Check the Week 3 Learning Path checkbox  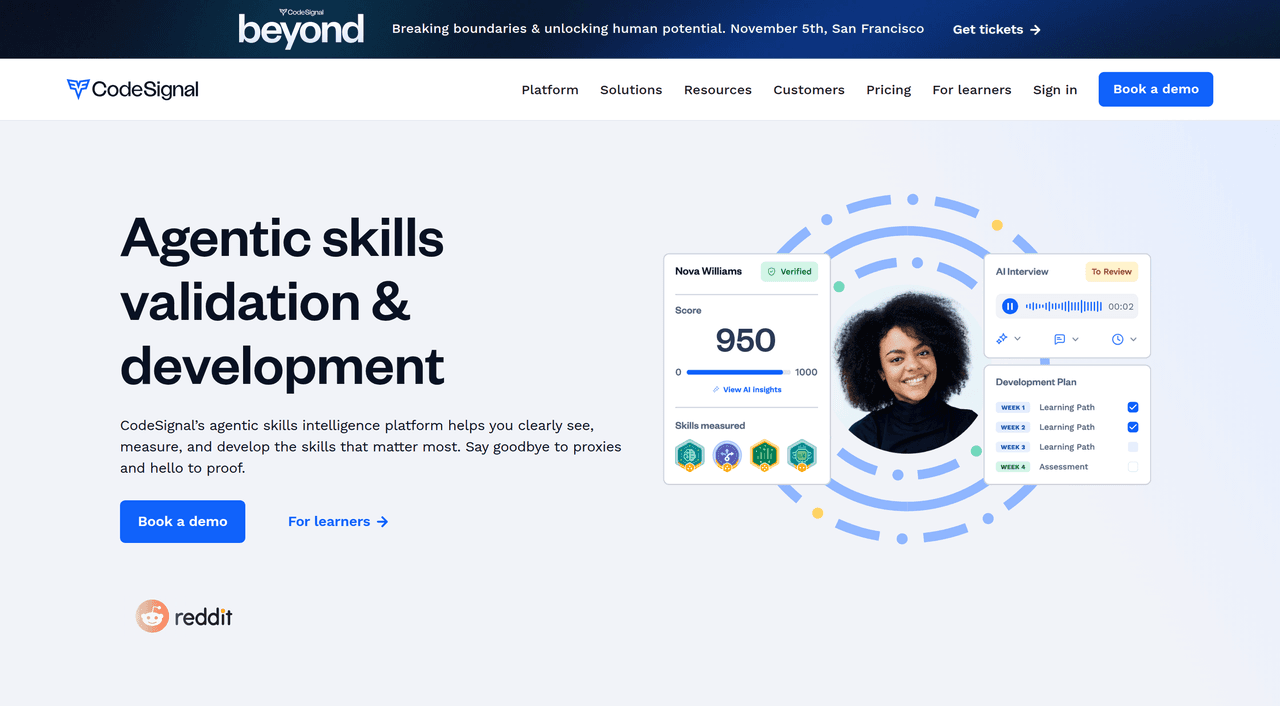pos(1133,447)
